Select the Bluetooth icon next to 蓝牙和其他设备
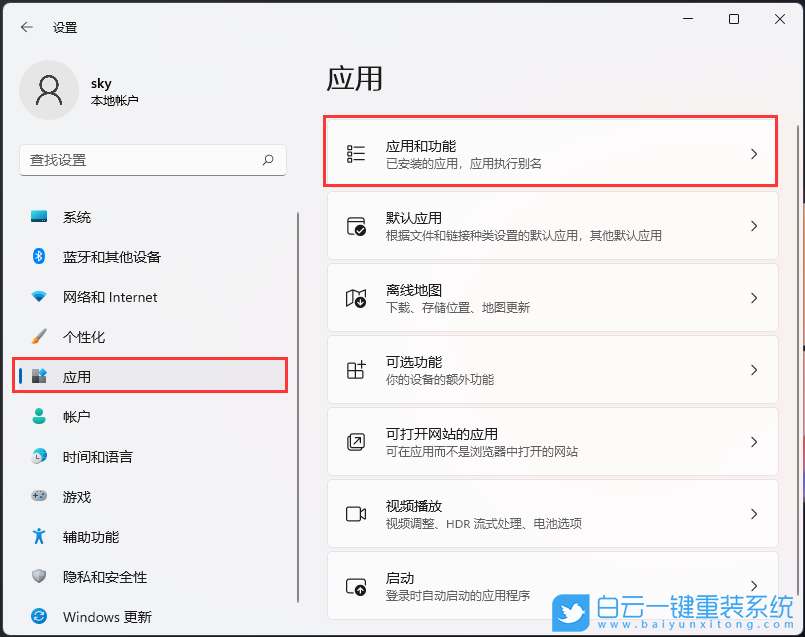The width and height of the screenshot is (805, 637). click(39, 257)
